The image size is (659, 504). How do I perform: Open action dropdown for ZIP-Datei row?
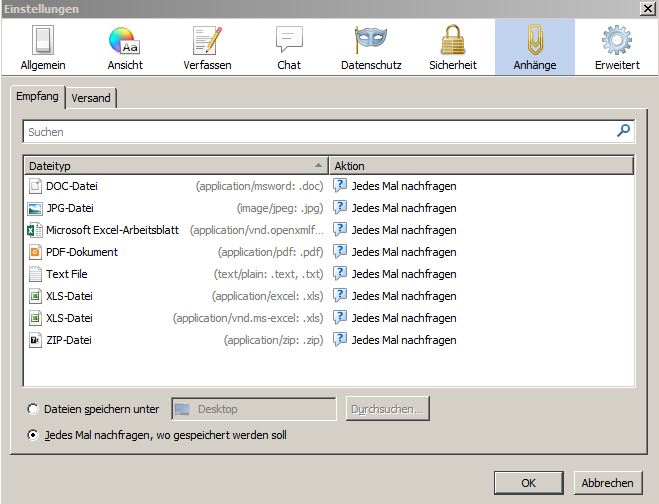[x=481, y=340]
